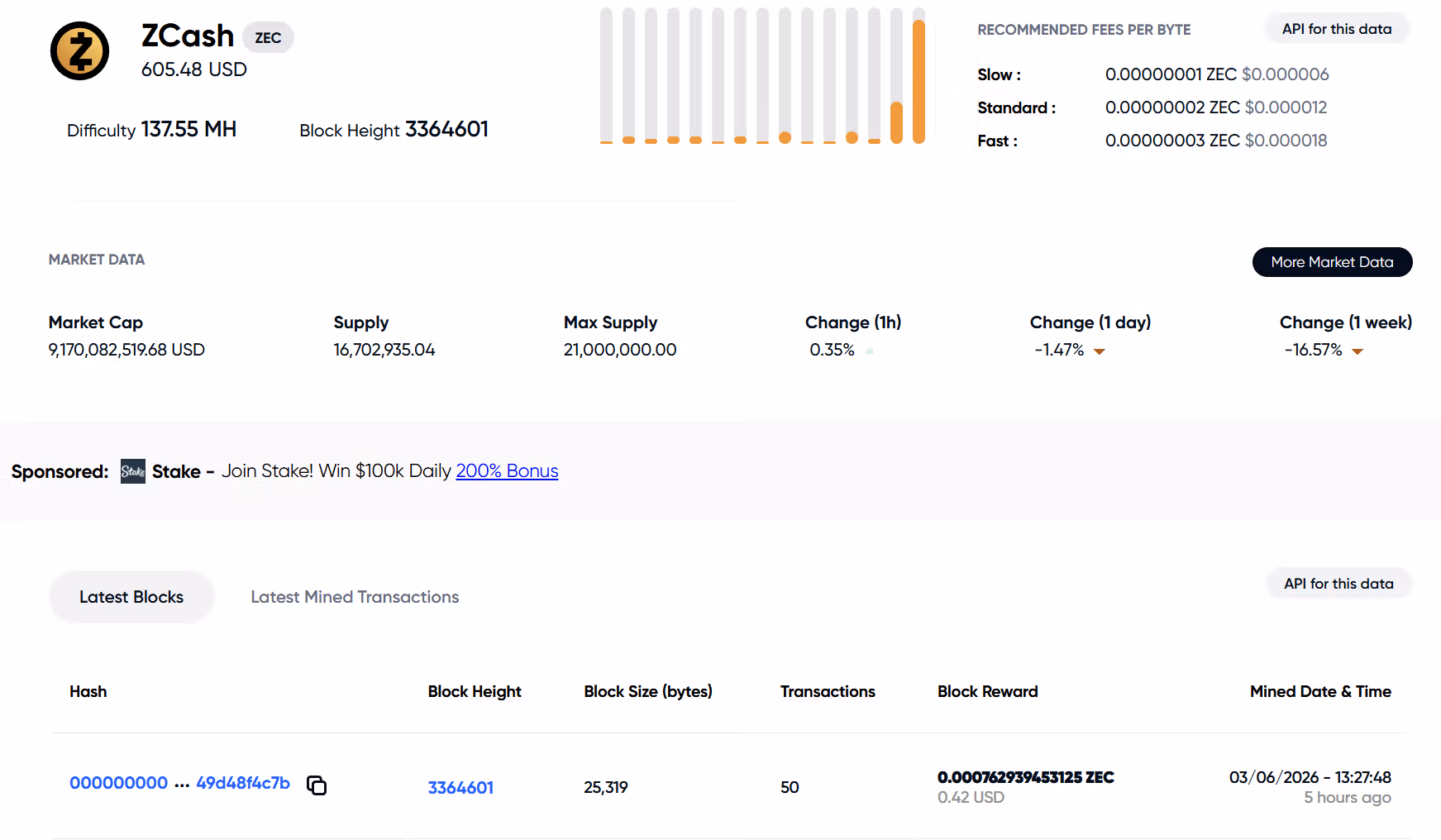Click the Supply value 16,702,935.04
1441x840 pixels.
[x=384, y=350]
